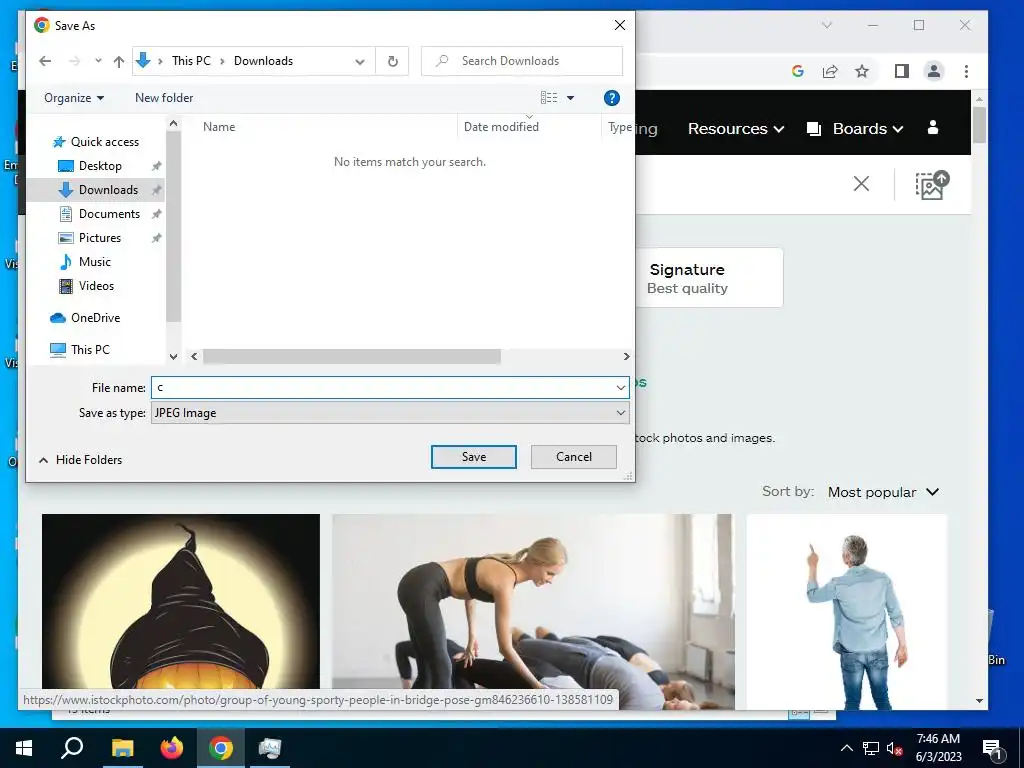Image resolution: width=1024 pixels, height=768 pixels.
Task: Open the yoga bridge pose photo
Action: [x=533, y=601]
